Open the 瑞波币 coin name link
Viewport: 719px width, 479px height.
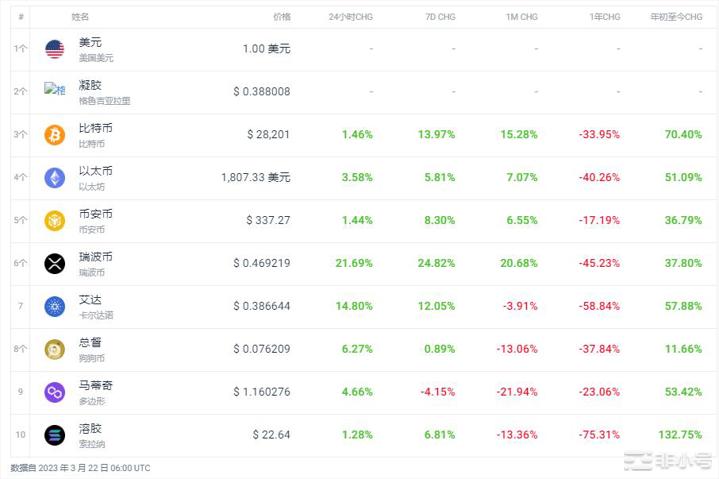[x=95, y=257]
